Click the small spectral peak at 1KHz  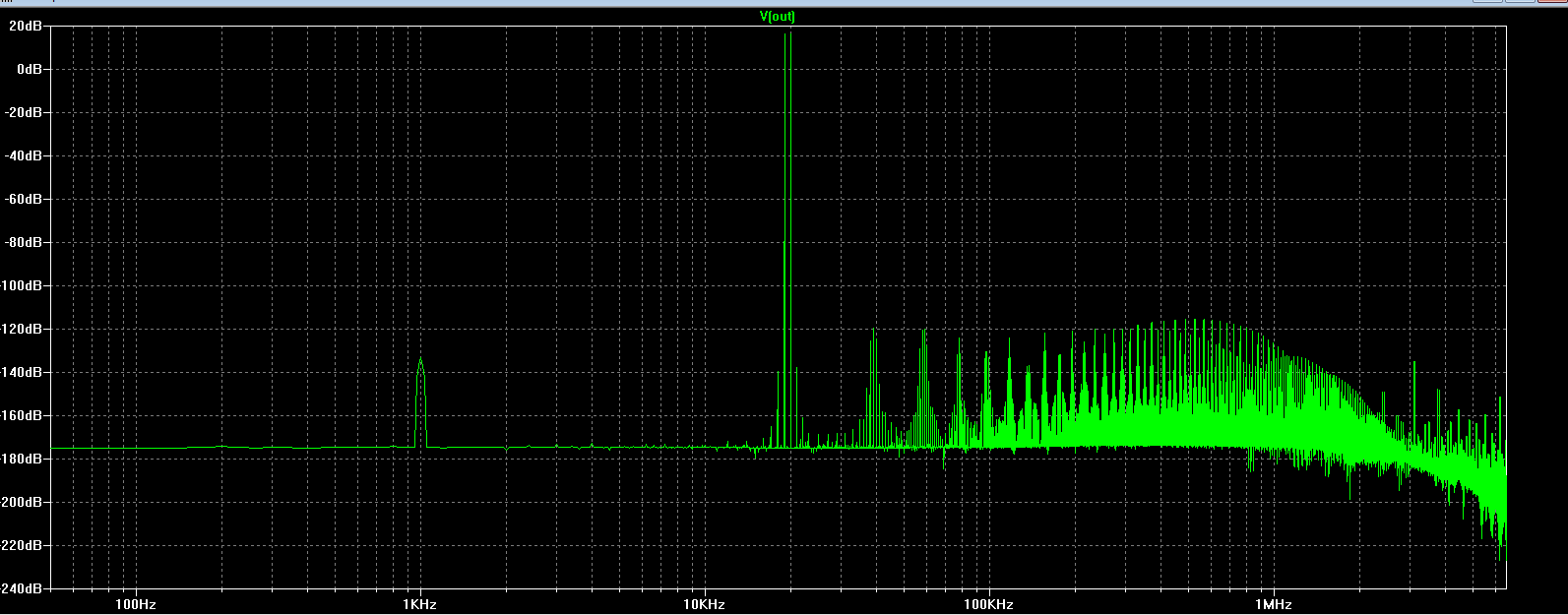(x=420, y=401)
